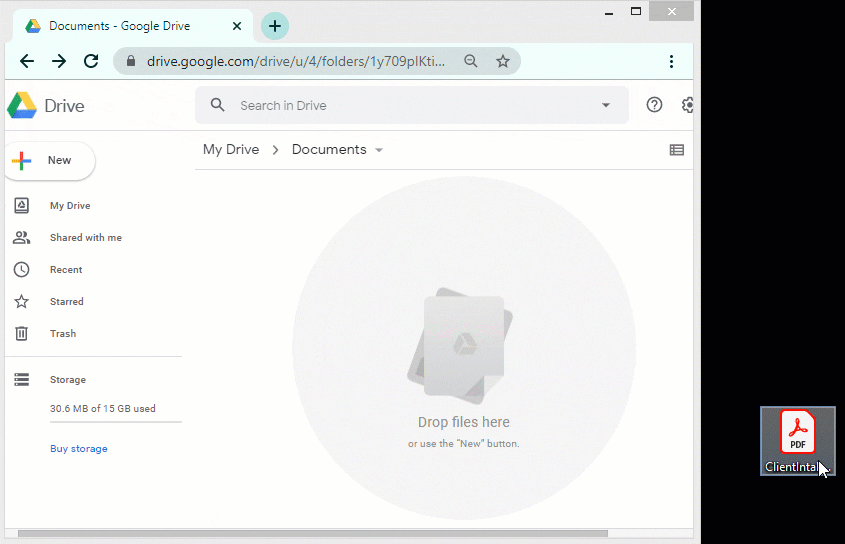This screenshot has height=544, width=845.
Task: Click the Buy storage link
Action: 79,449
